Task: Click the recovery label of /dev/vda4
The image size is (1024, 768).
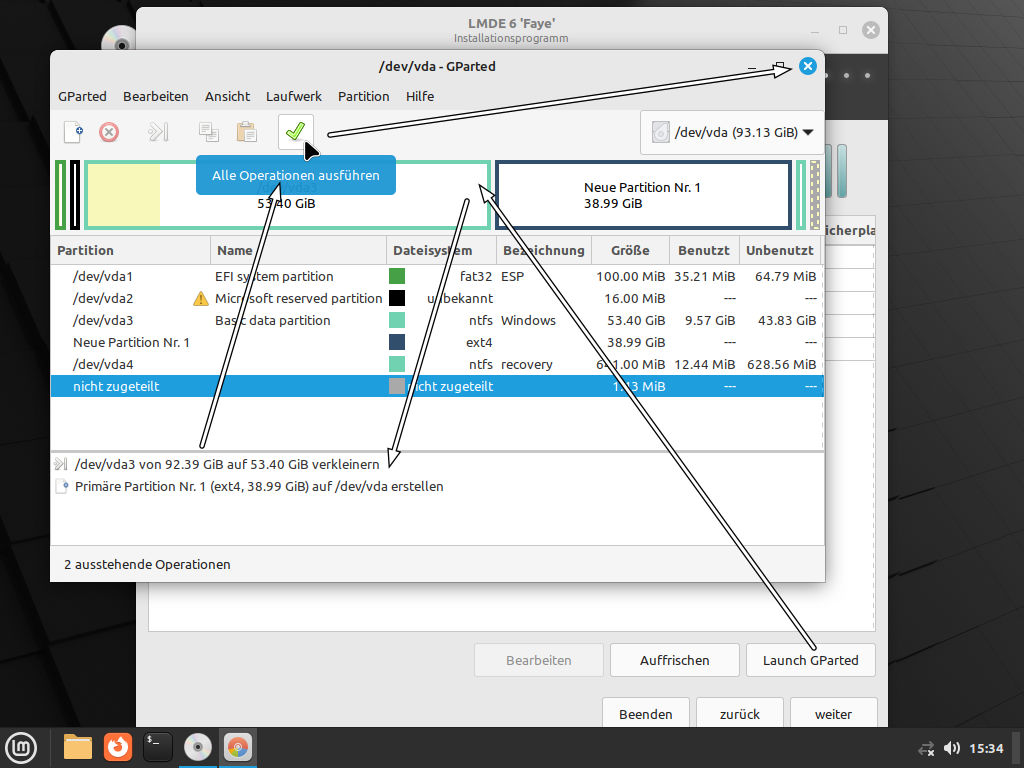Action: (526, 364)
